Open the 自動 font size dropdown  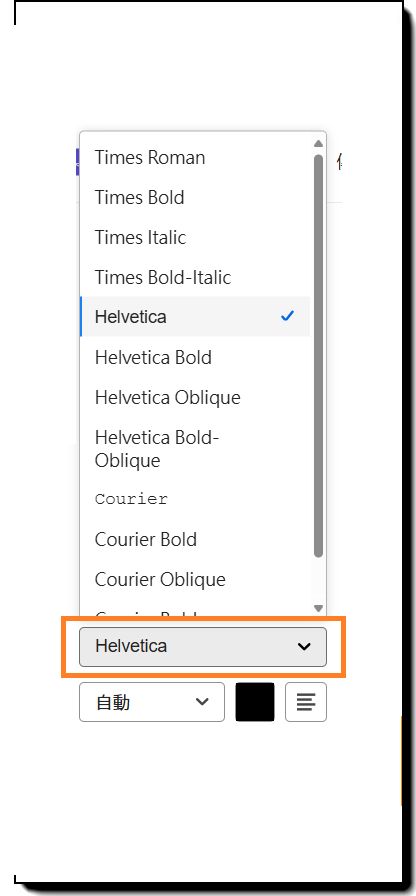[x=152, y=702]
